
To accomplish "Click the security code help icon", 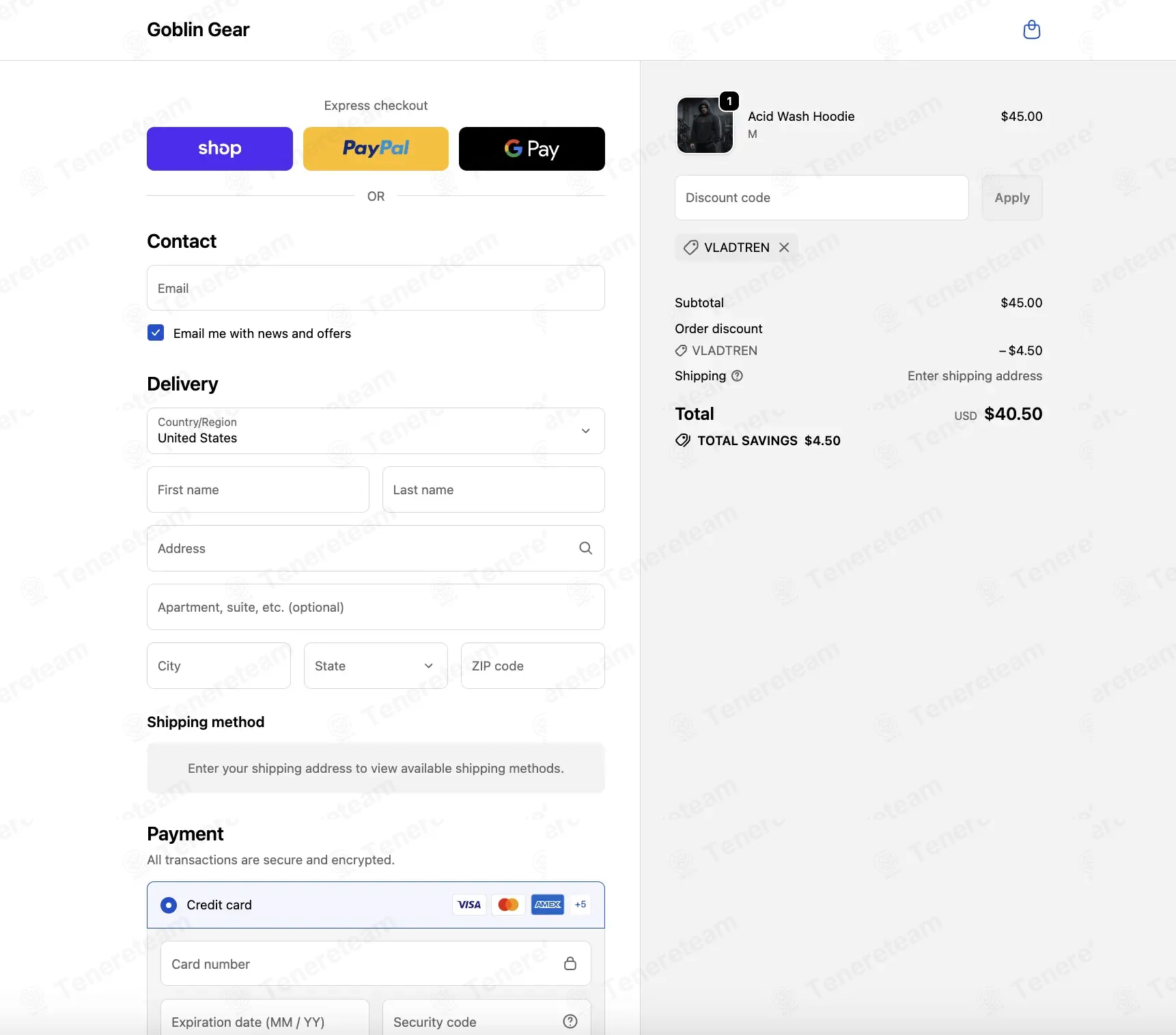I will [x=570, y=1021].
